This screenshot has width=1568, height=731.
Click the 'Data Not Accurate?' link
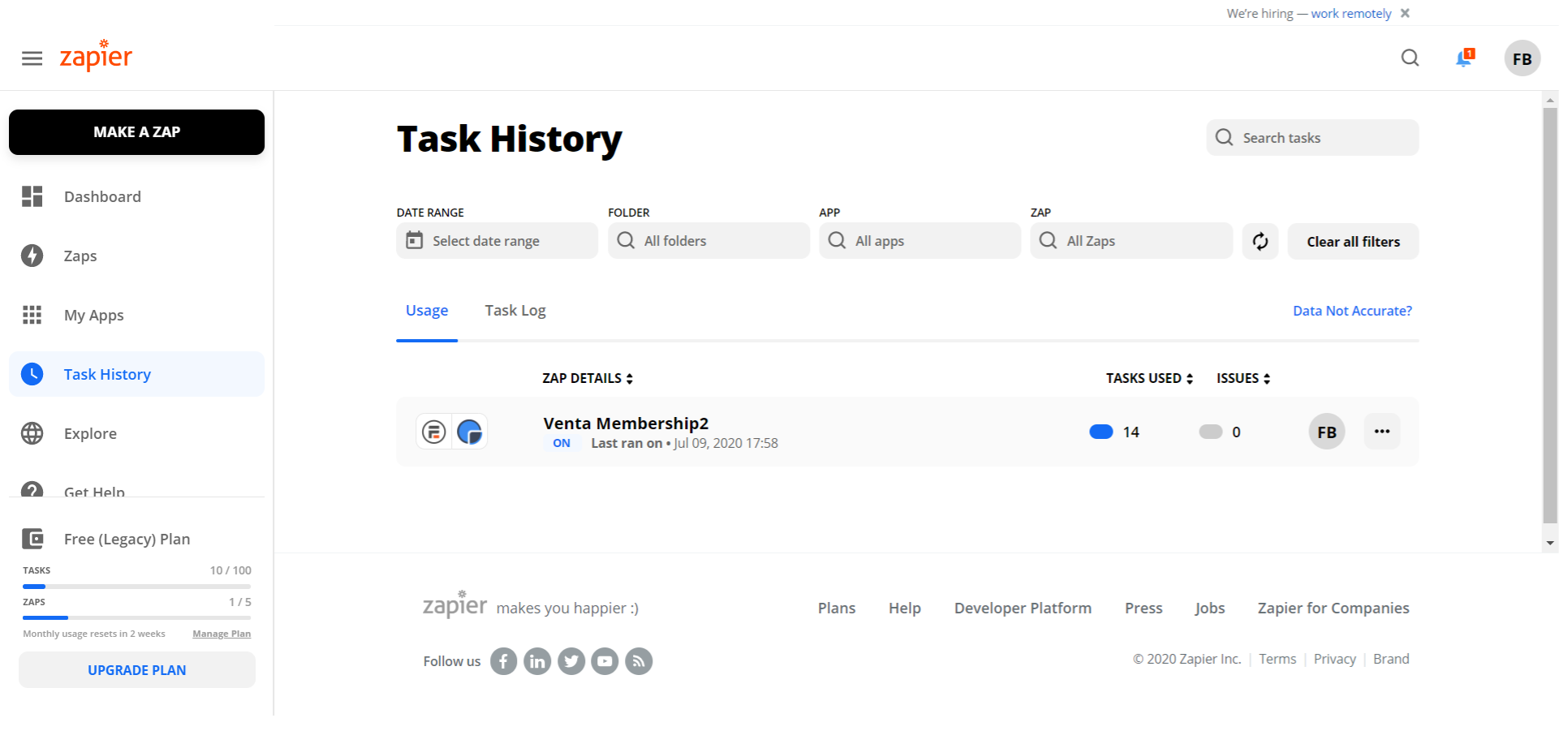[x=1352, y=311]
